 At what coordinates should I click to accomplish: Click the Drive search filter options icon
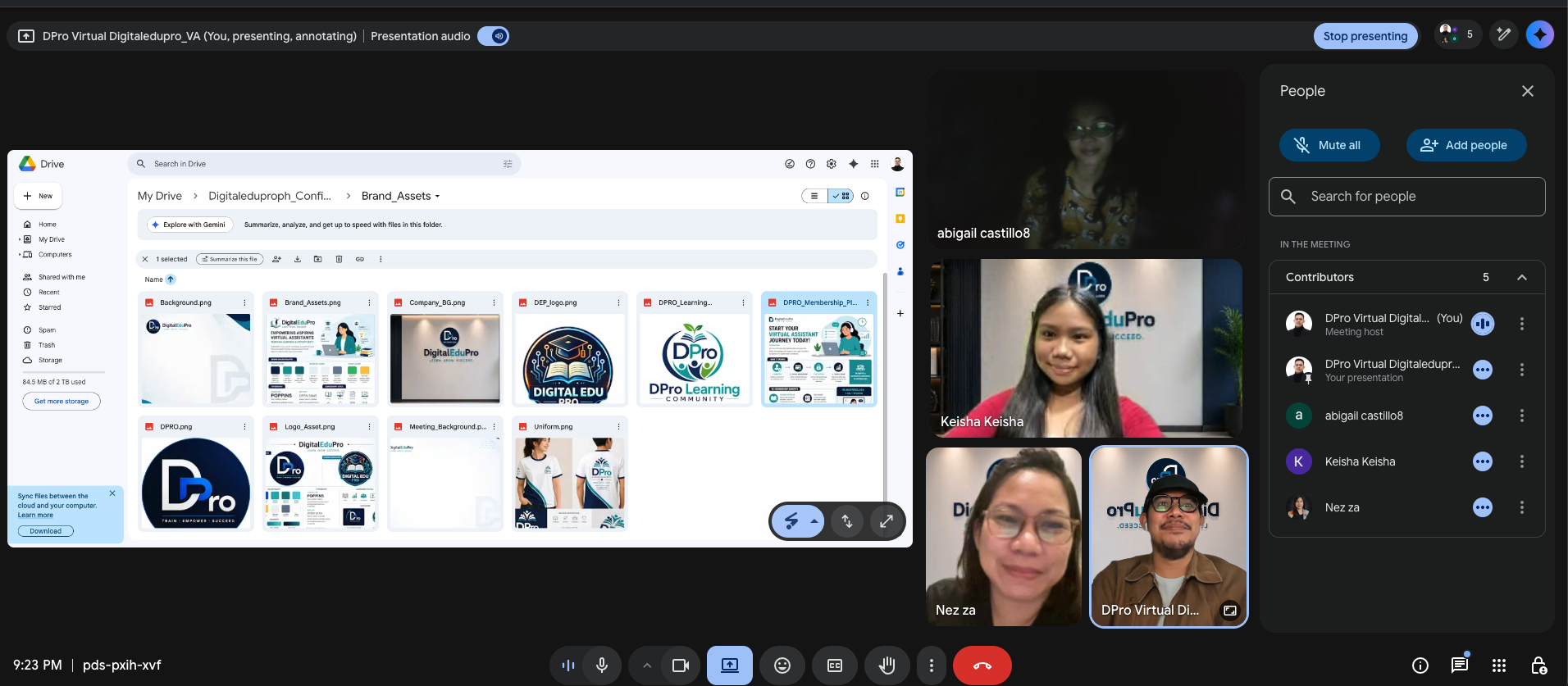click(x=508, y=164)
